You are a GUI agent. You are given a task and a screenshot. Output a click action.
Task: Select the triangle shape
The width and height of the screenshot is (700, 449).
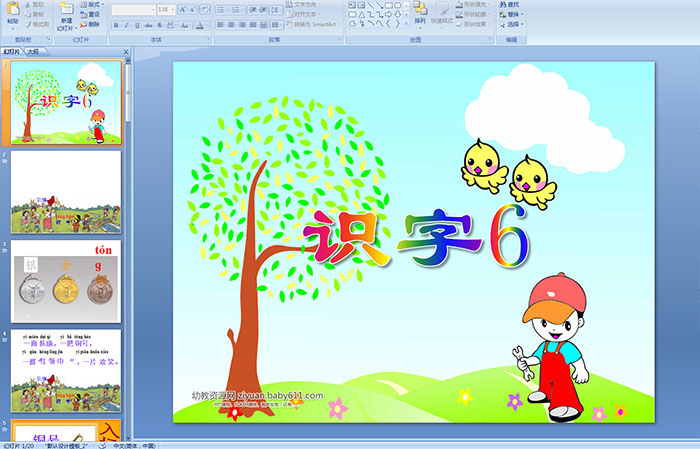[362, 14]
